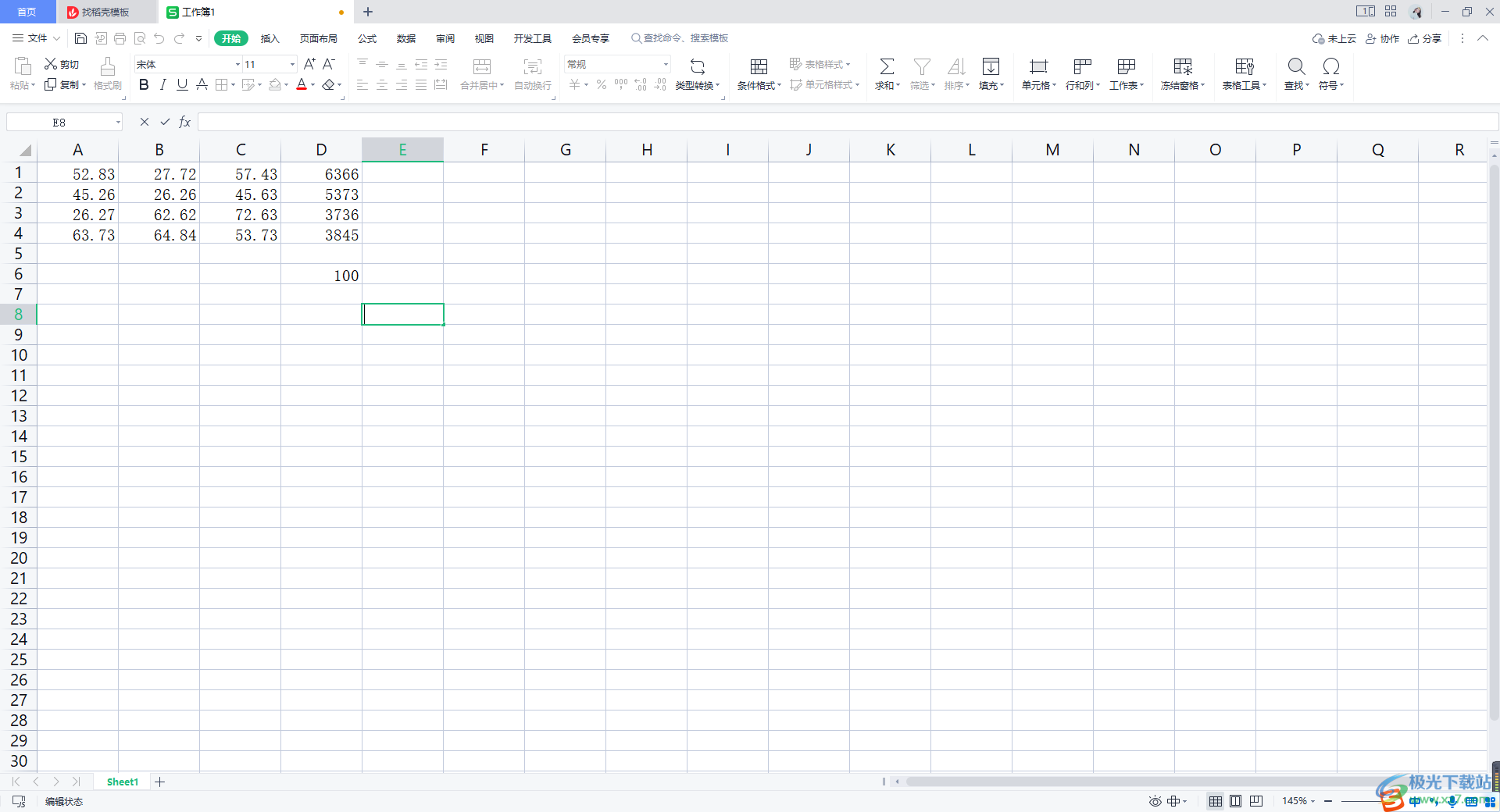This screenshot has width=1500, height=812.
Task: Click the strikethrough text icon
Action: (x=202, y=84)
